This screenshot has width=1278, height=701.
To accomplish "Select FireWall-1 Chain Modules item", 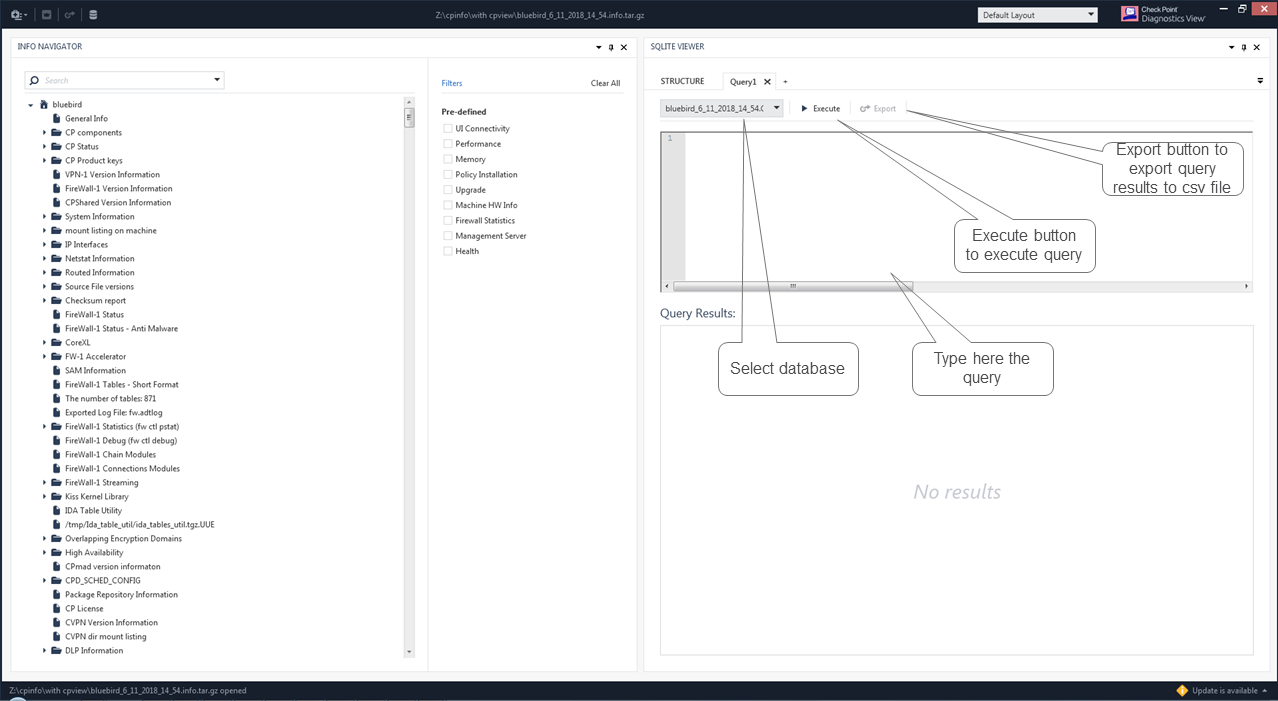I will [x=110, y=454].
